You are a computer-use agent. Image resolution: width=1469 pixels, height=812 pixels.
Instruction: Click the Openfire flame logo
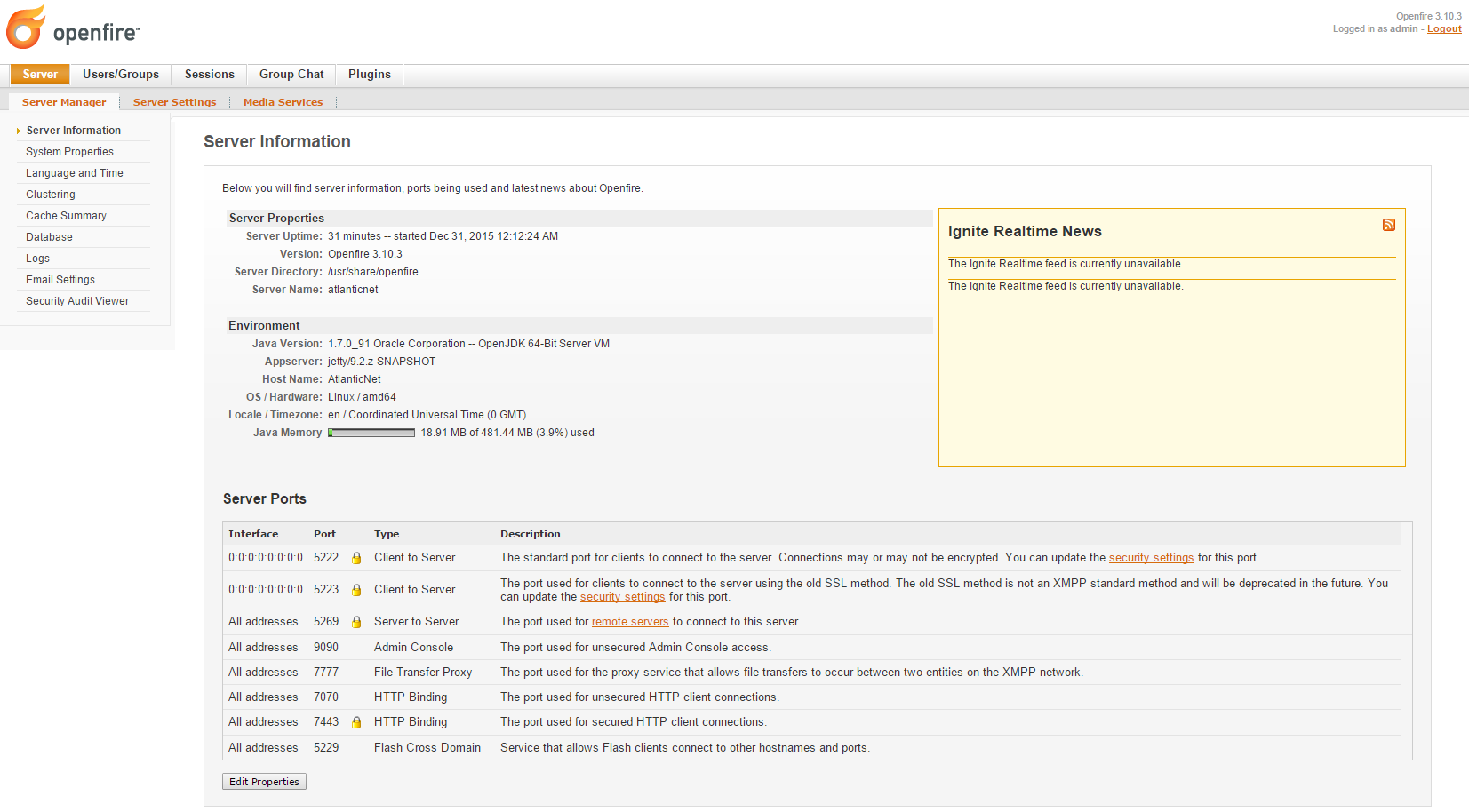(26, 27)
